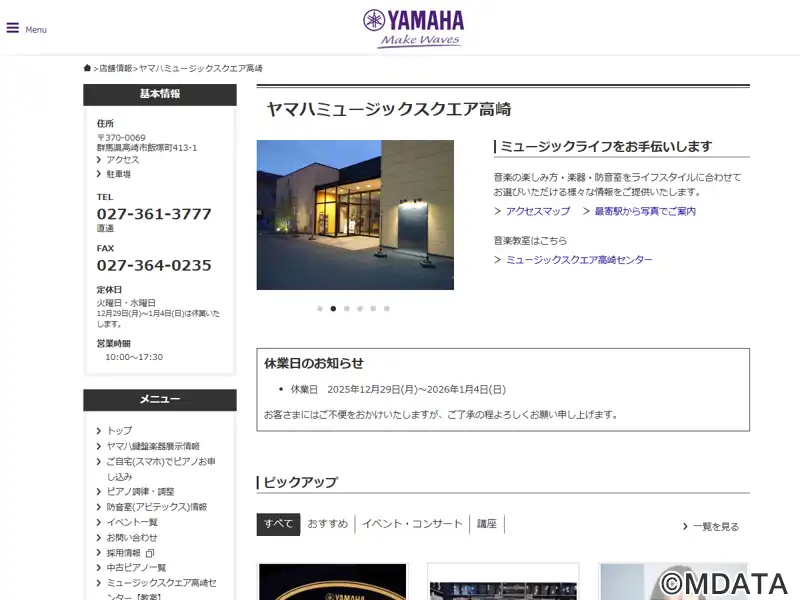Viewport: 800px width, 600px height.
Task: Click 休業日 2025年12月29日 notice text
Action: (x=398, y=389)
